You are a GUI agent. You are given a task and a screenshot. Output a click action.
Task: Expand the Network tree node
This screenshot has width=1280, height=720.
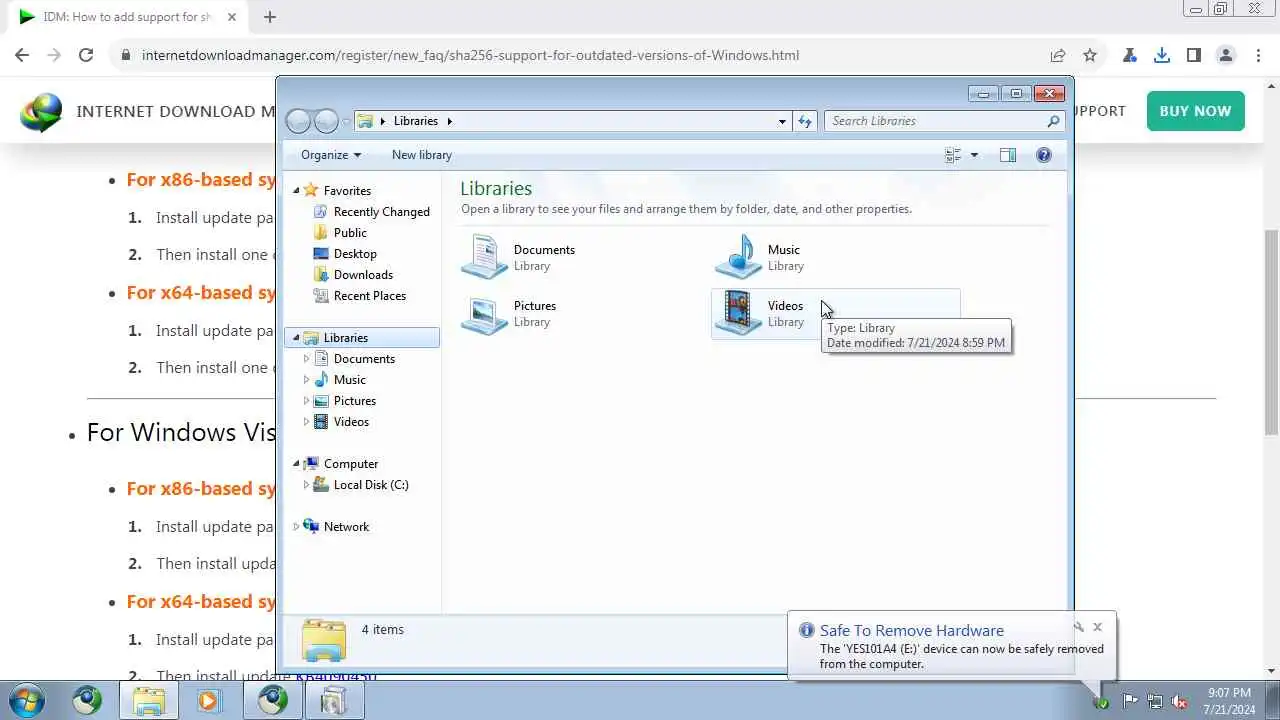click(x=296, y=527)
